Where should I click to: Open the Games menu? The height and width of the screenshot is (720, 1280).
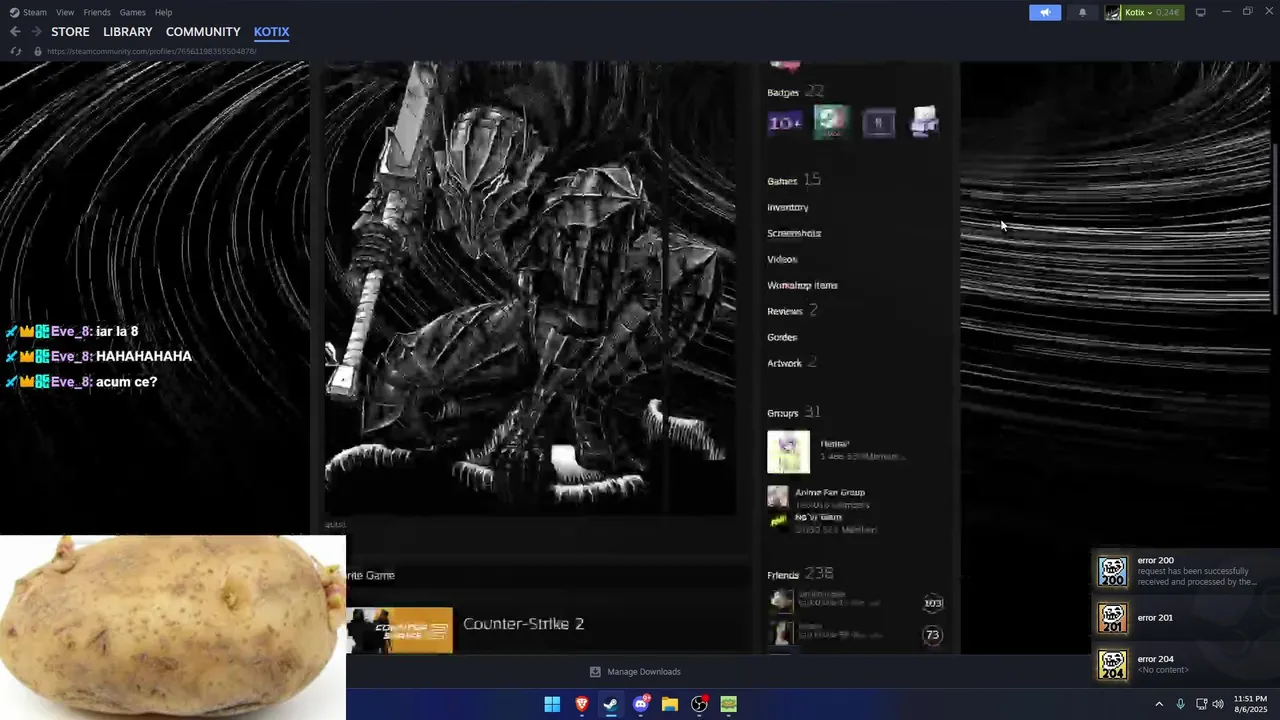[132, 12]
